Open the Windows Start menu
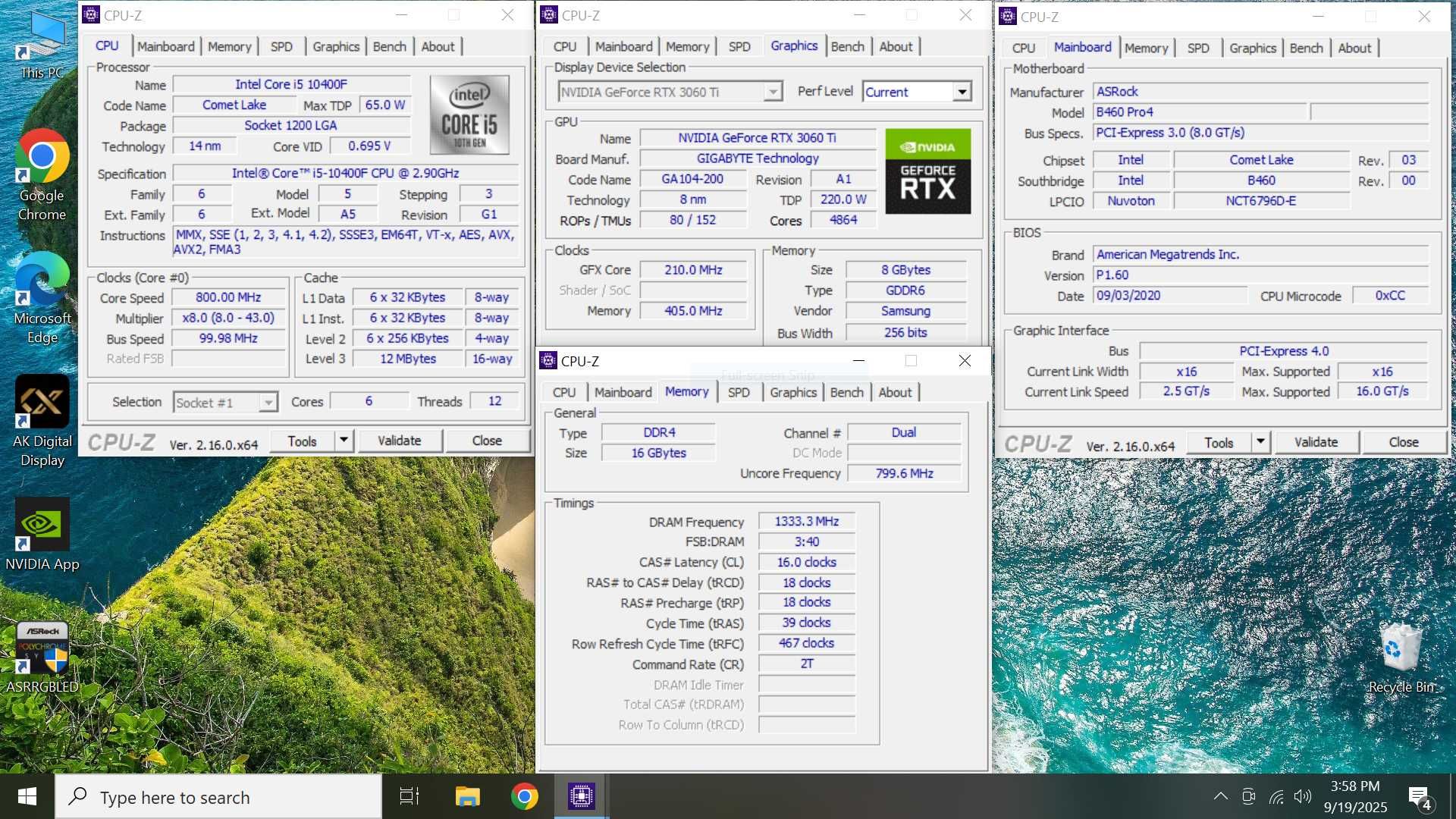The width and height of the screenshot is (1456, 819). click(x=27, y=796)
